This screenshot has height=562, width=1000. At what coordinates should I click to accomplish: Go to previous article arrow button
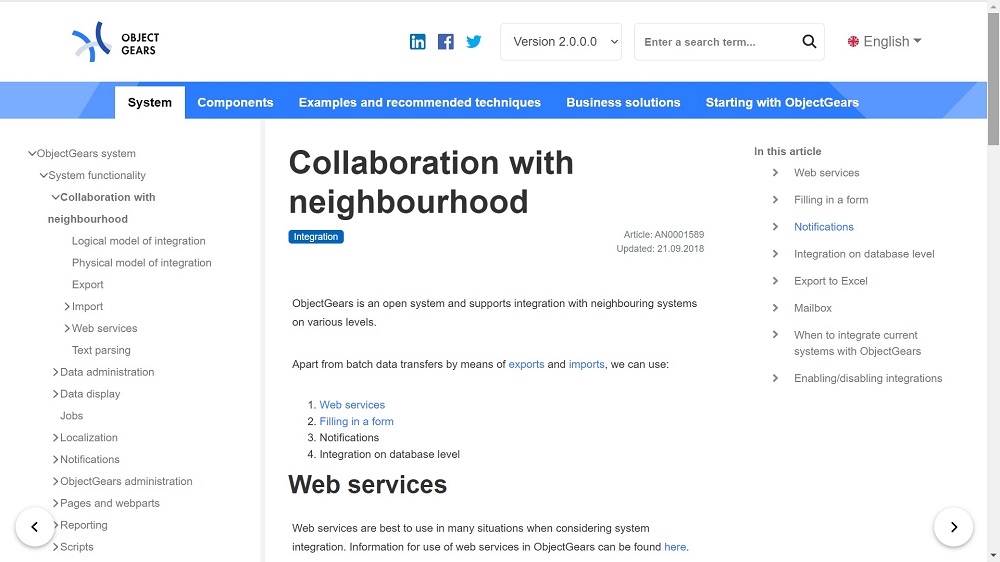point(35,527)
